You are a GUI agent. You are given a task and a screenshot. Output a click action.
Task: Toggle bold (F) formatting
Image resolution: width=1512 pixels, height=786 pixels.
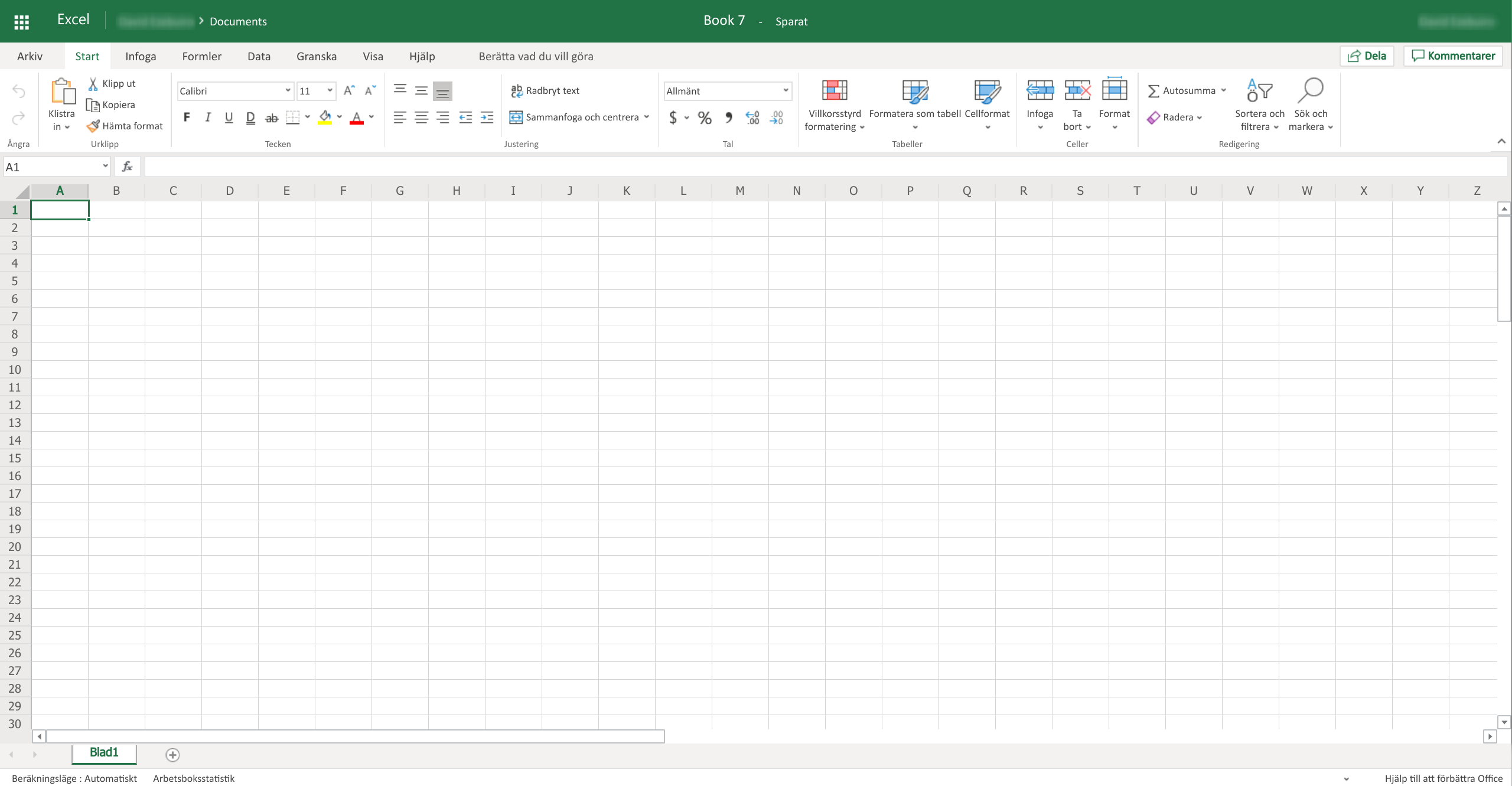pos(187,118)
